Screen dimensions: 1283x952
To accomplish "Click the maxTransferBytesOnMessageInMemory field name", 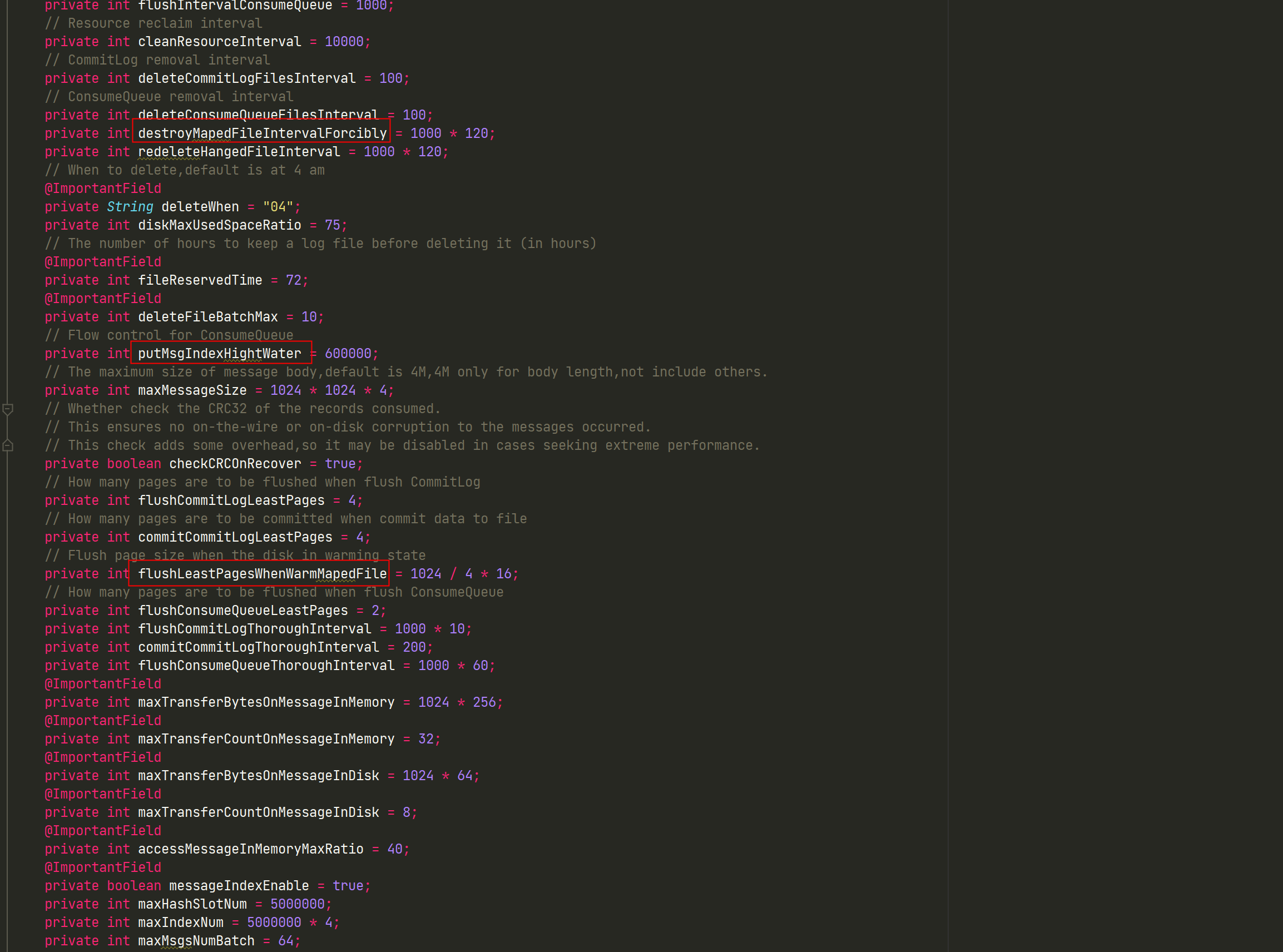I will pyautogui.click(x=265, y=702).
